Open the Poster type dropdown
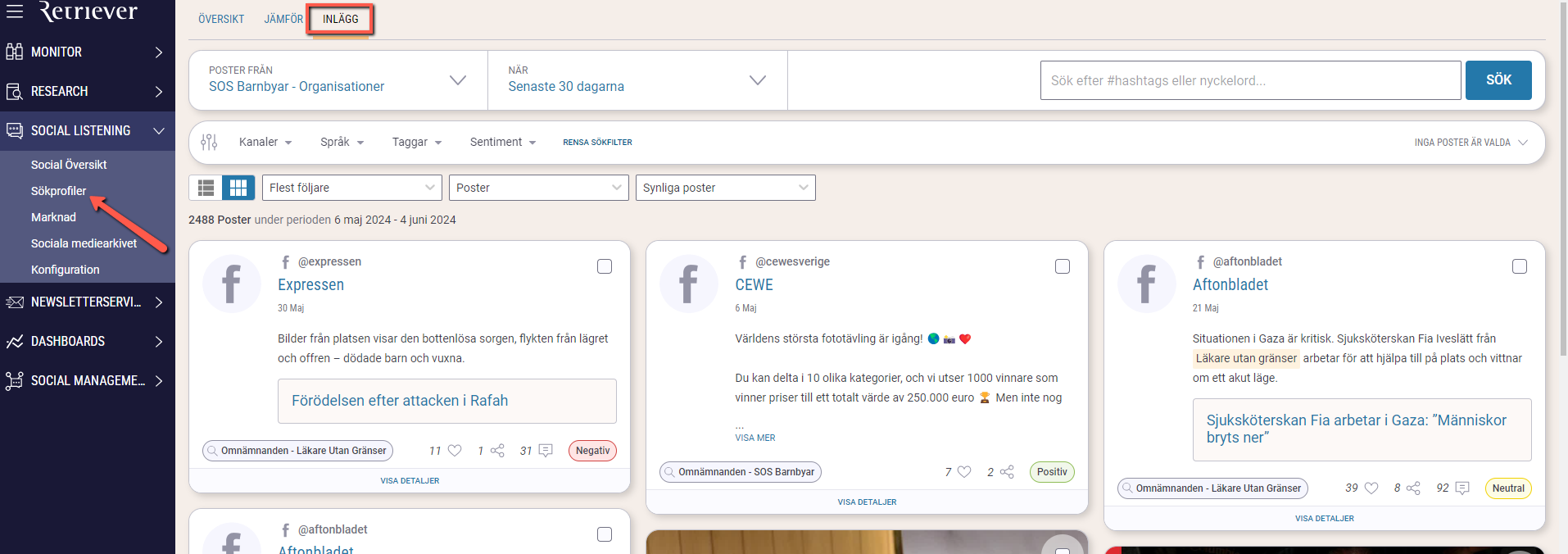Screen dimensions: 1568x554 539,188
